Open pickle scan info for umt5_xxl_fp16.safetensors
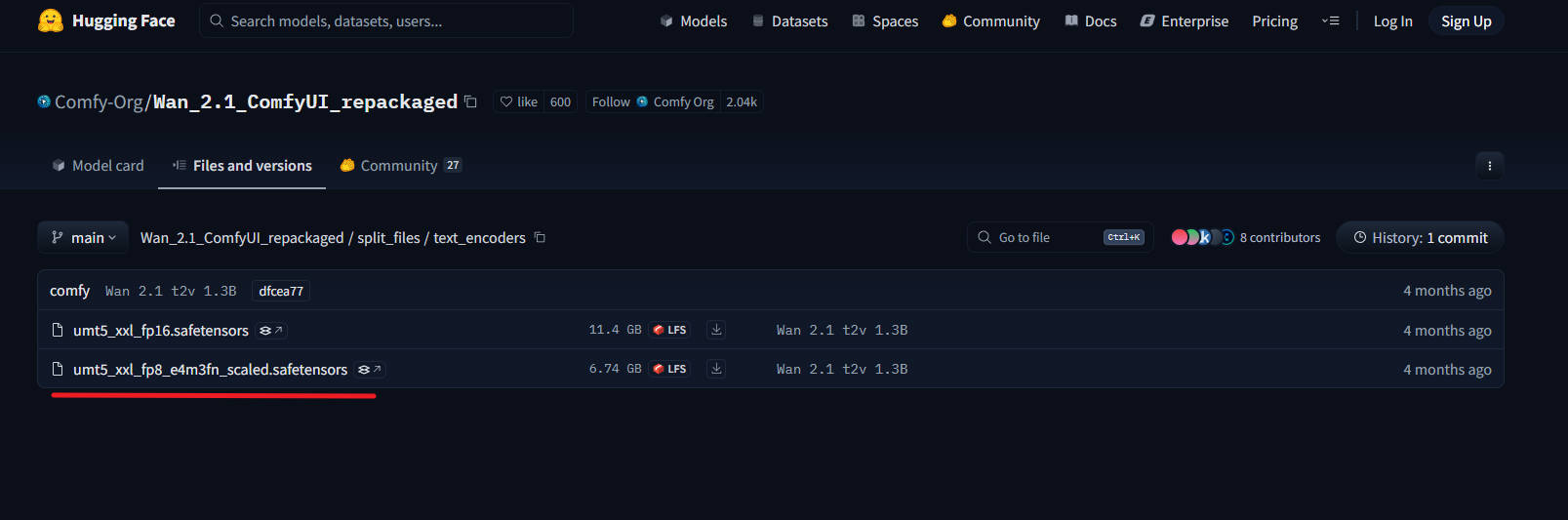This screenshot has height=520, width=1568. tap(271, 331)
